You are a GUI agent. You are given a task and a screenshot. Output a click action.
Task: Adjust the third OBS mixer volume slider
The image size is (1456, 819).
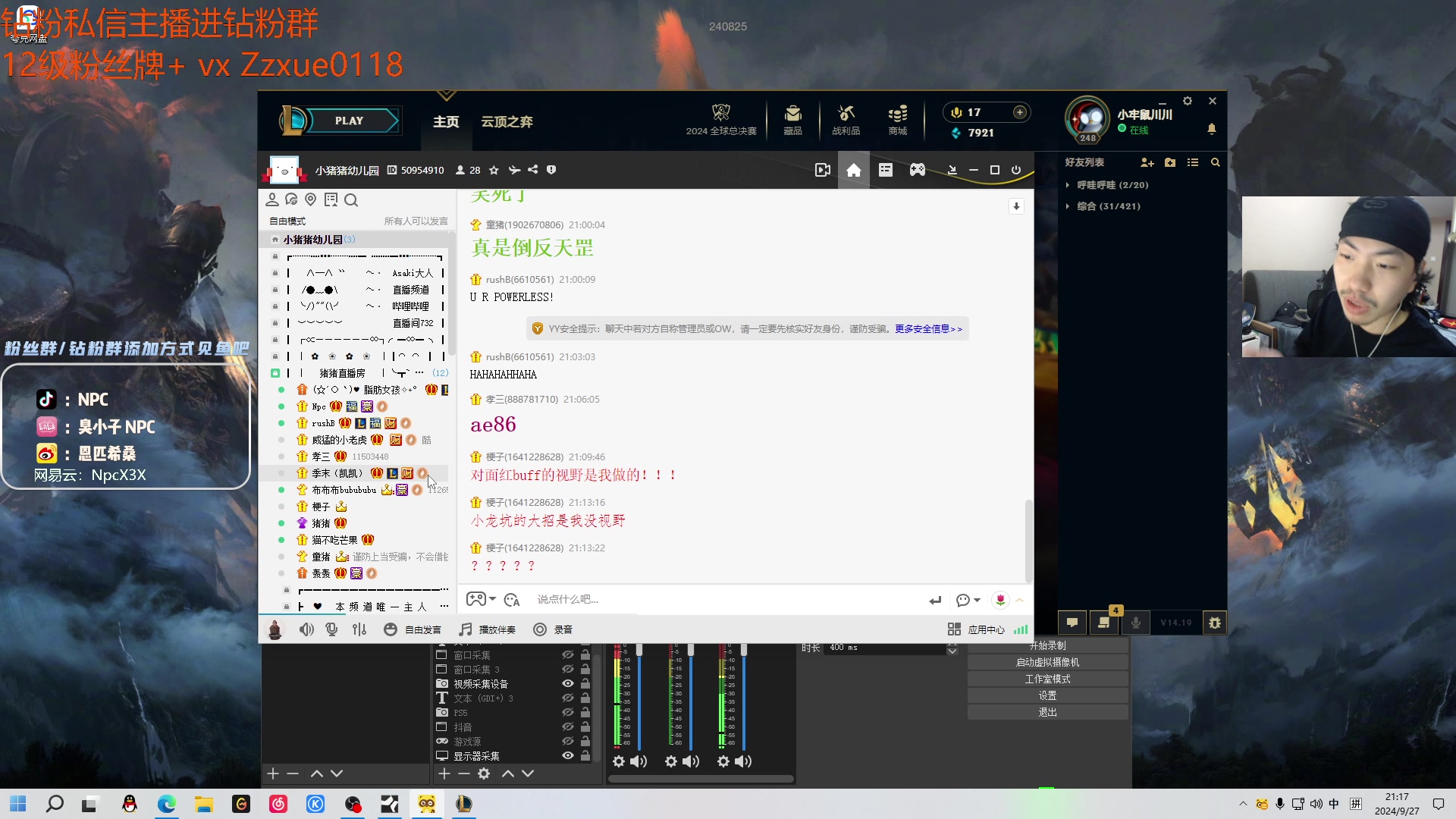click(744, 650)
